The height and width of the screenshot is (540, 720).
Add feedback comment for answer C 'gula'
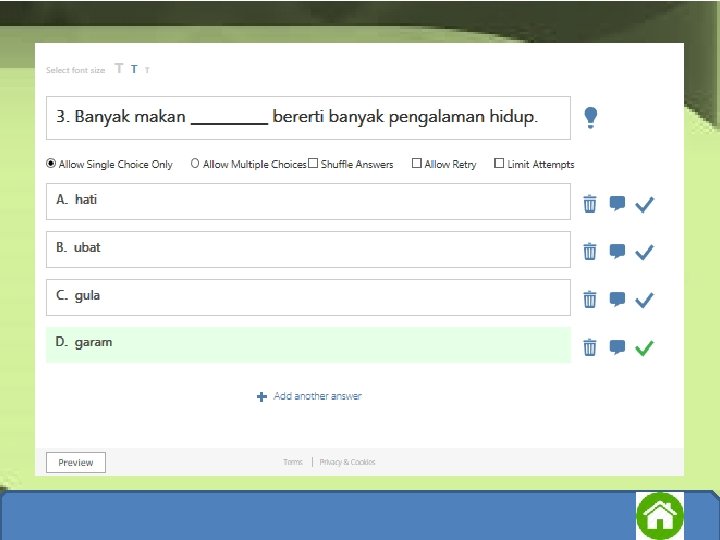pos(617,299)
